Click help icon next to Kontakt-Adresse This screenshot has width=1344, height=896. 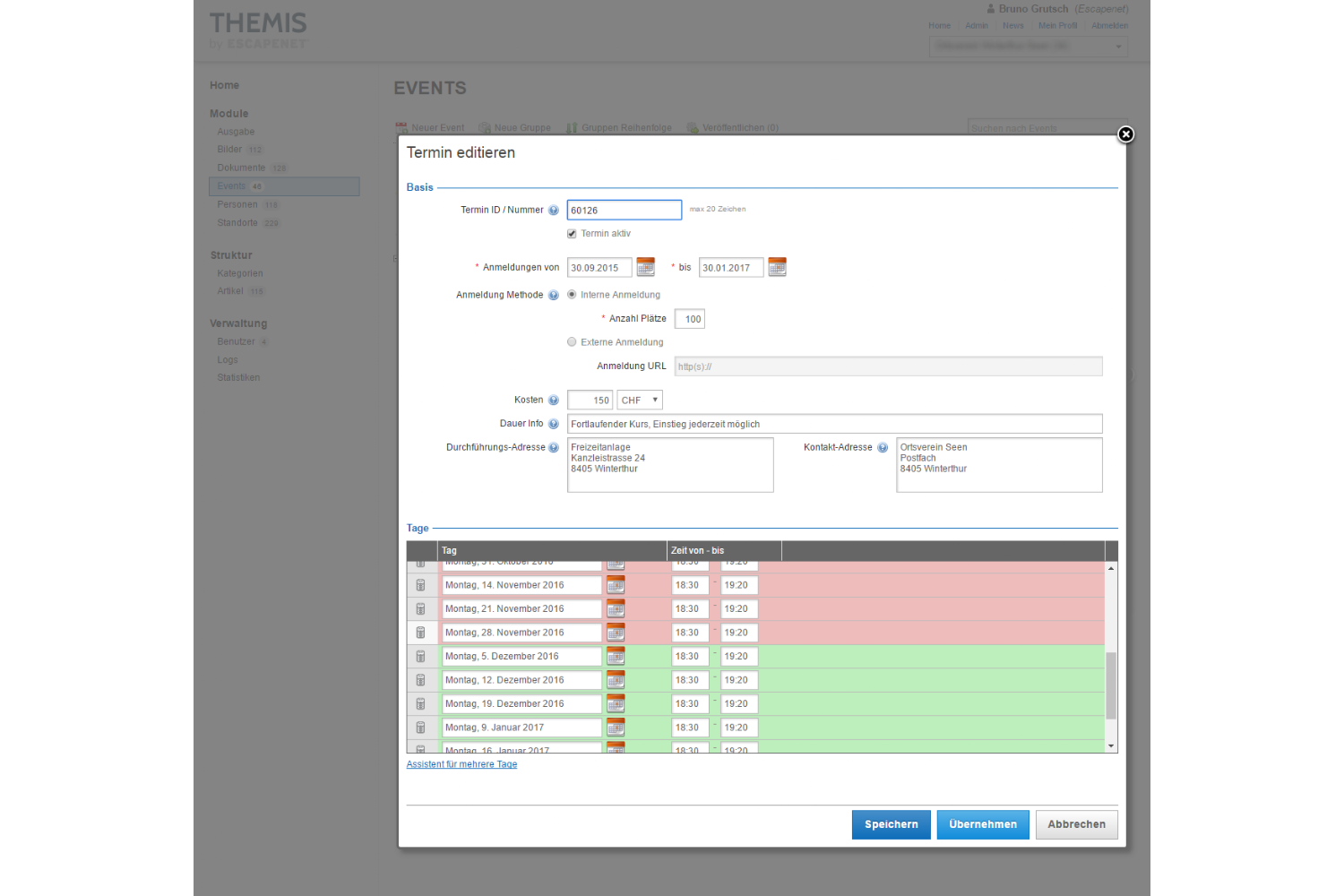point(883,448)
